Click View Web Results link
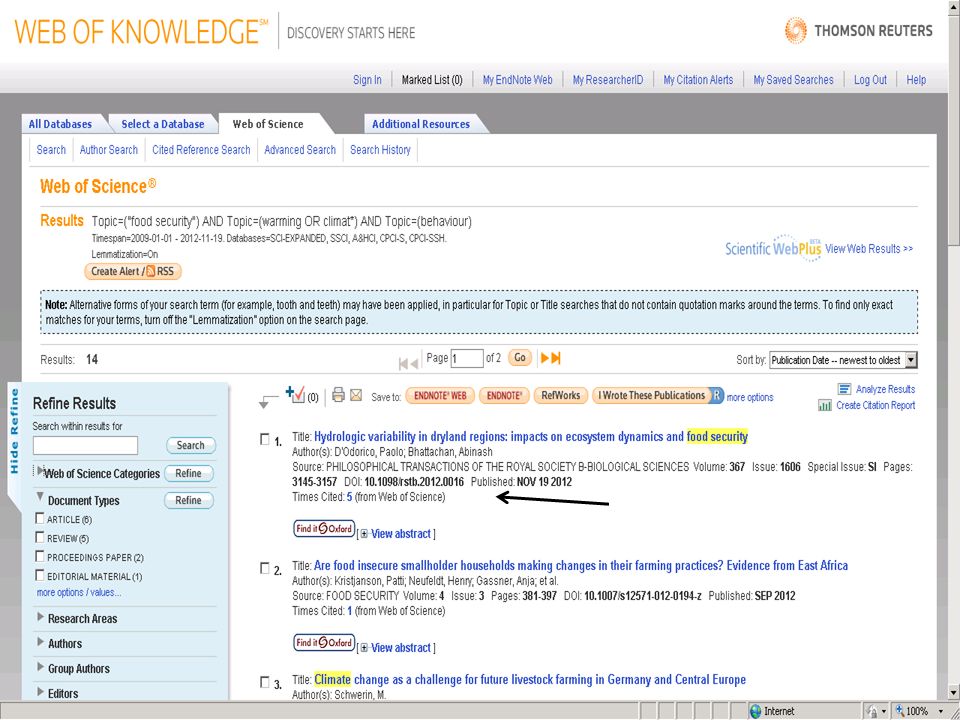 coord(869,249)
